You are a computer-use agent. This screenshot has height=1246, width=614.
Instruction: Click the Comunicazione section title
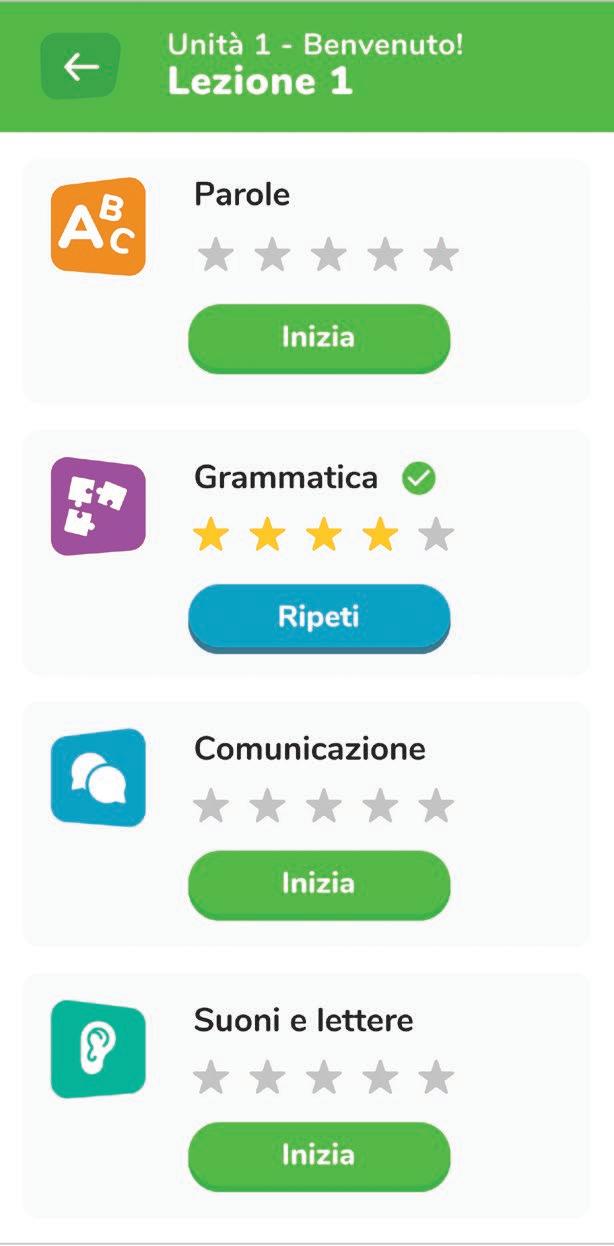tap(310, 749)
